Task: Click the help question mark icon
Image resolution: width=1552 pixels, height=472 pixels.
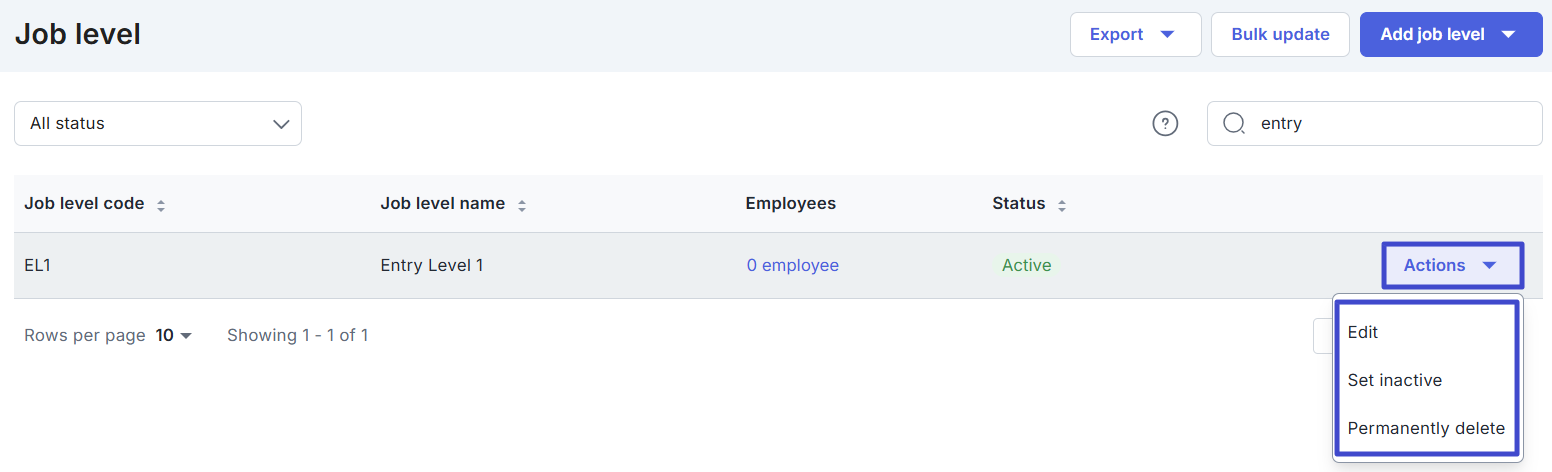Action: click(1165, 123)
